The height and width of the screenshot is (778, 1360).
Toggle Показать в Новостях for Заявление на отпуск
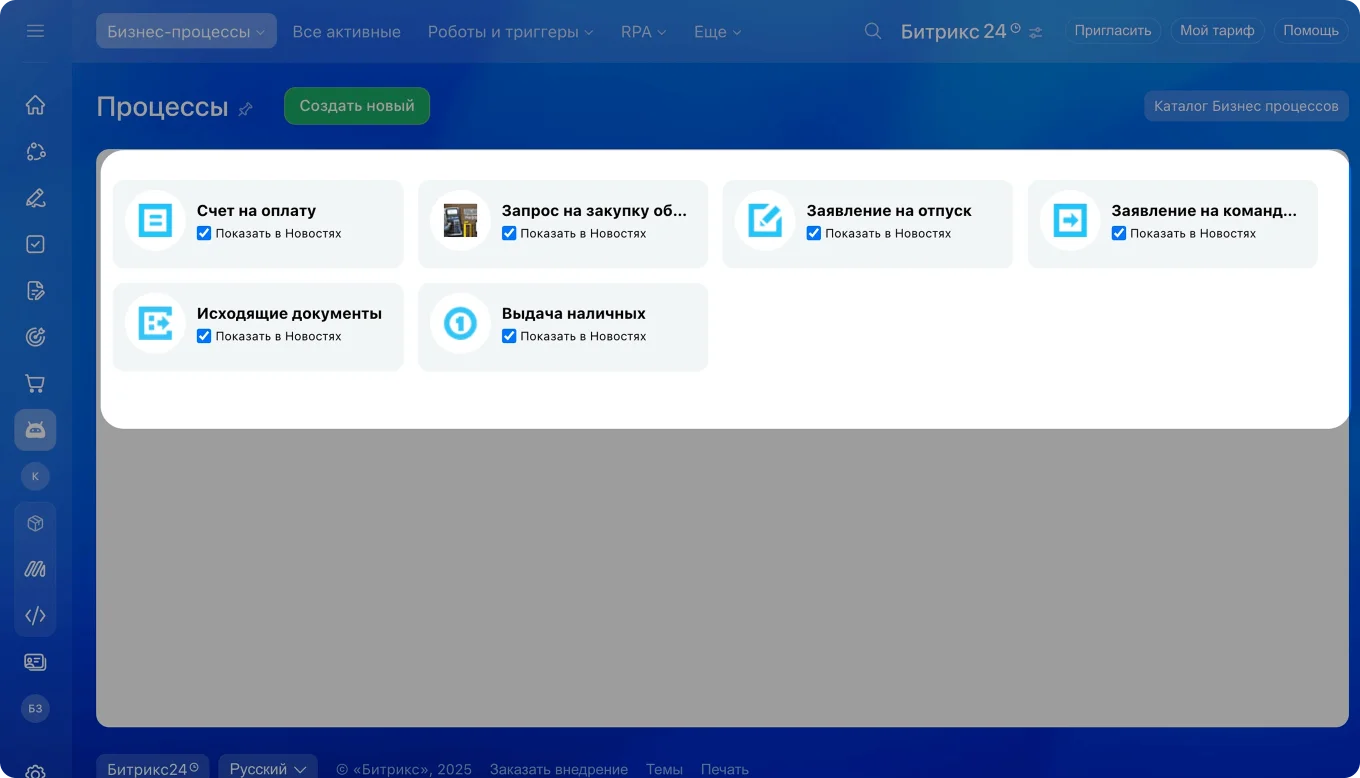[x=814, y=233]
